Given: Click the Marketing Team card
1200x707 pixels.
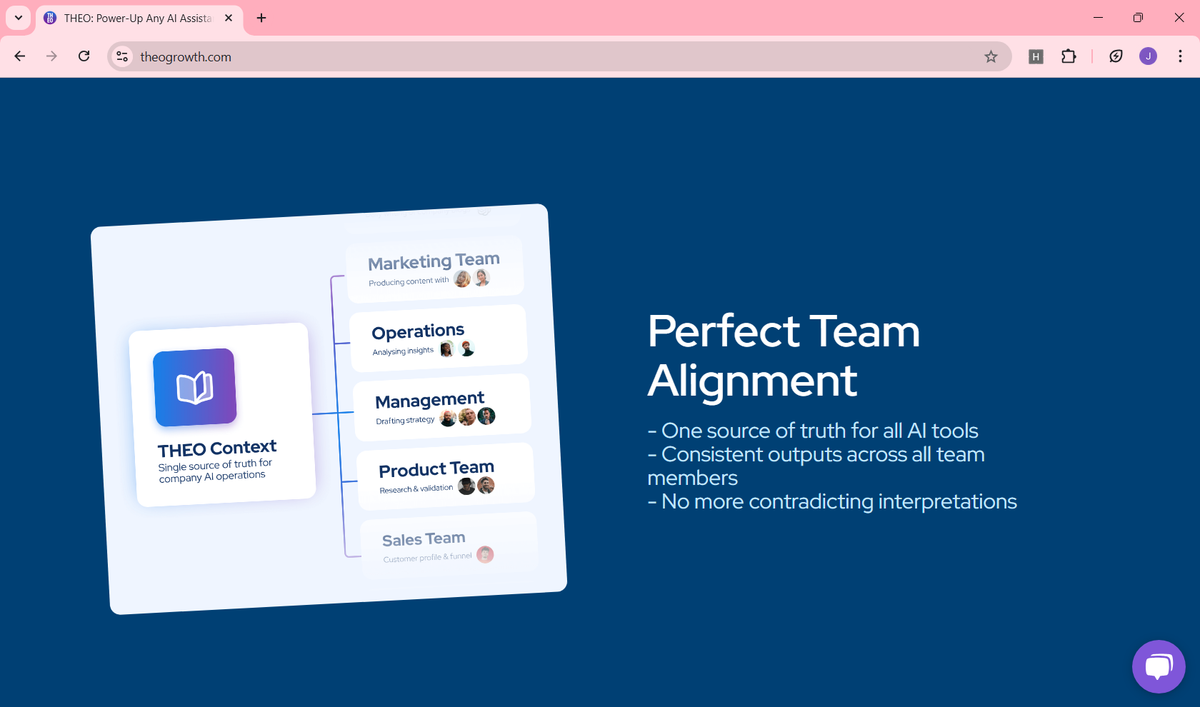Looking at the screenshot, I should pyautogui.click(x=435, y=269).
